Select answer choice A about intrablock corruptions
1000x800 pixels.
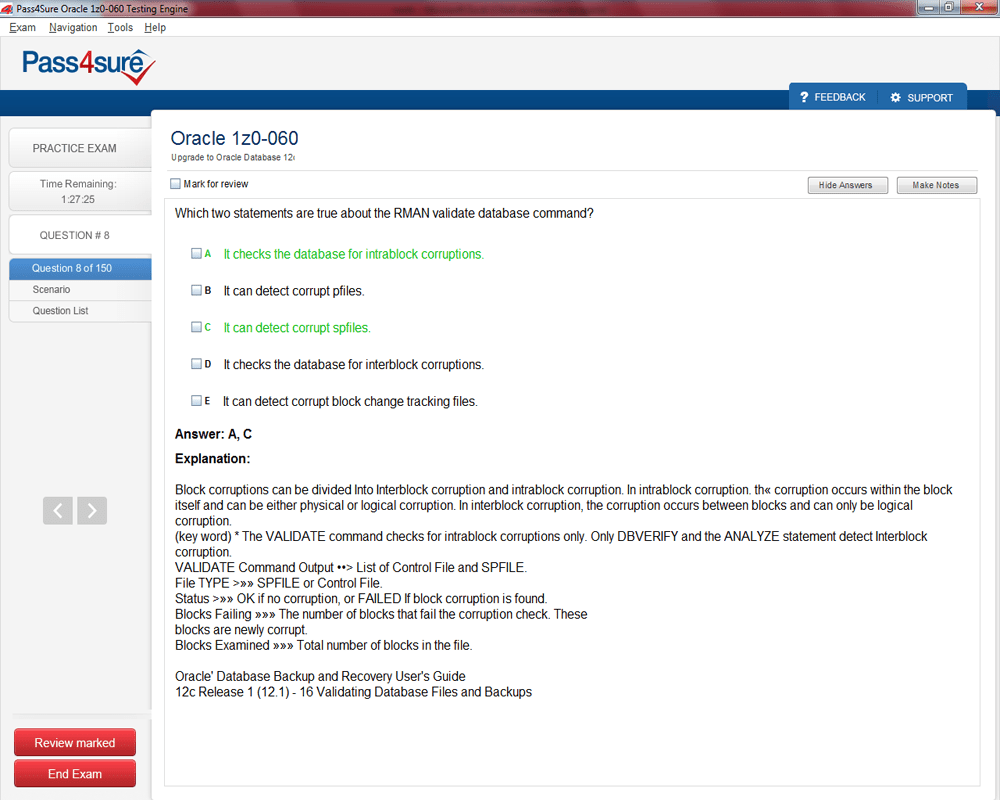point(197,253)
